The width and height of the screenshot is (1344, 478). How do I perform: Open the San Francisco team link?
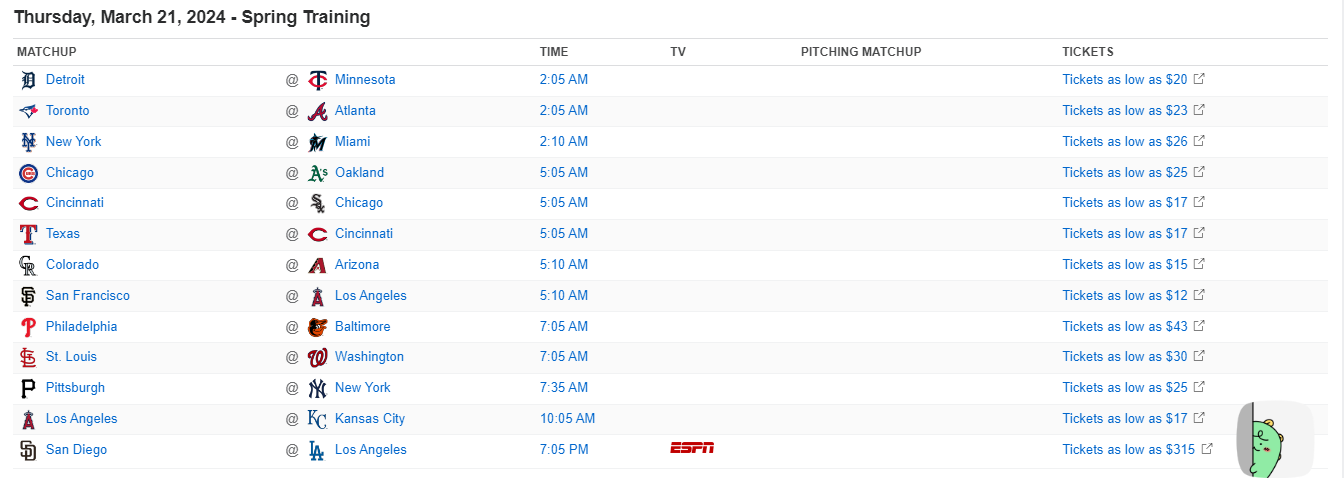coord(88,295)
